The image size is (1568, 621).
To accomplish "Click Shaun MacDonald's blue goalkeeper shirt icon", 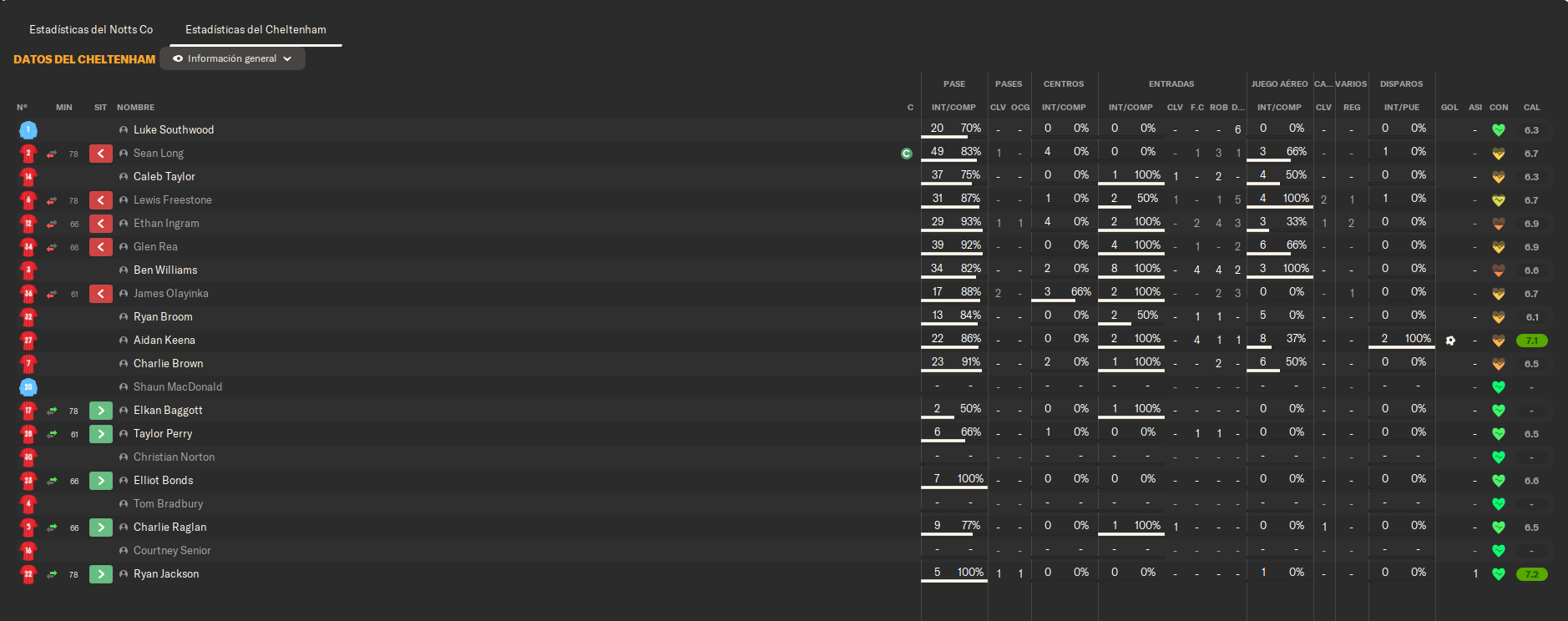I will [x=28, y=387].
